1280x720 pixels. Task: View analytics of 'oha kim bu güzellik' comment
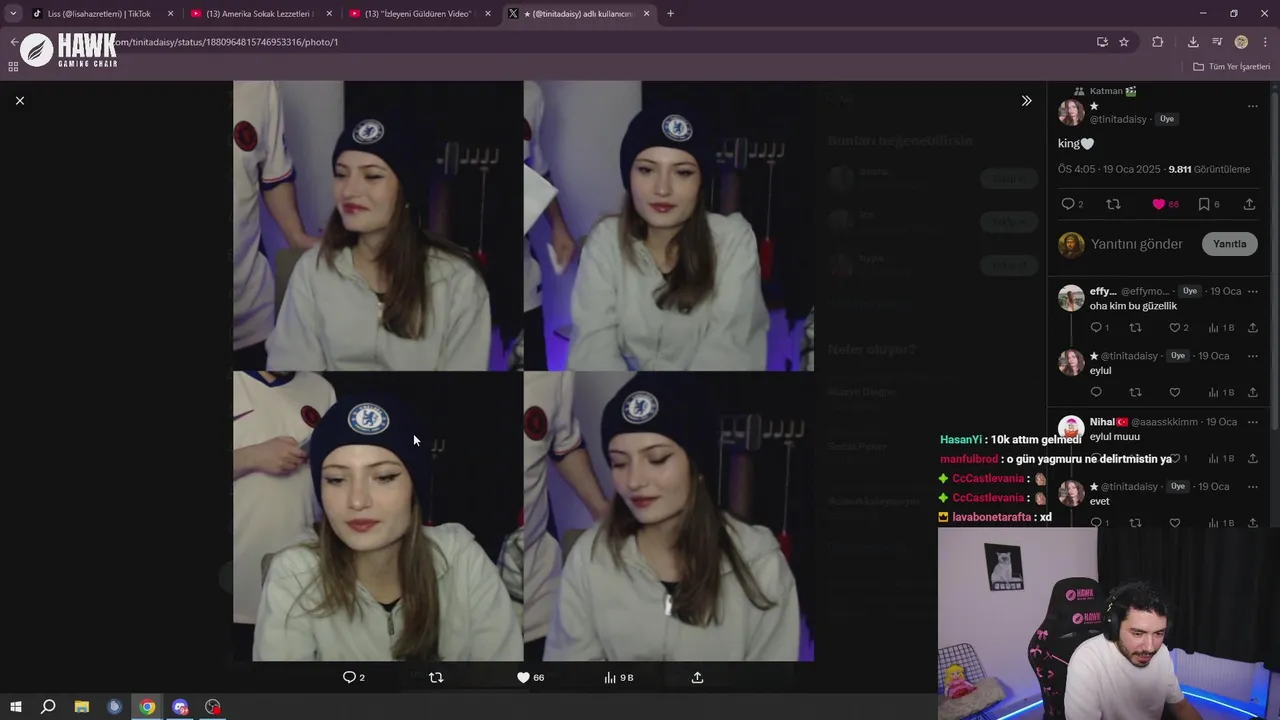tap(1214, 327)
